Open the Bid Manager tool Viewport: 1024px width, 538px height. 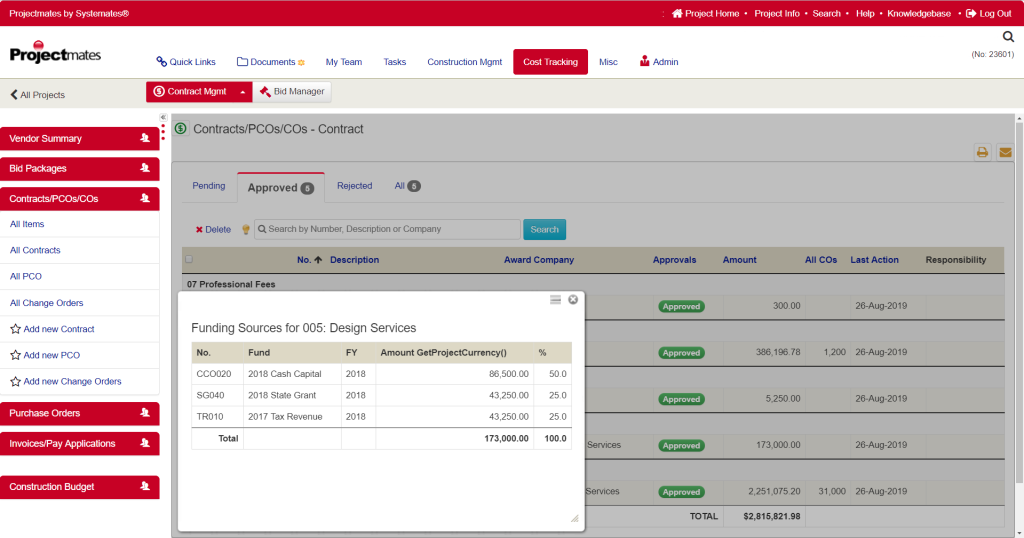(x=292, y=91)
